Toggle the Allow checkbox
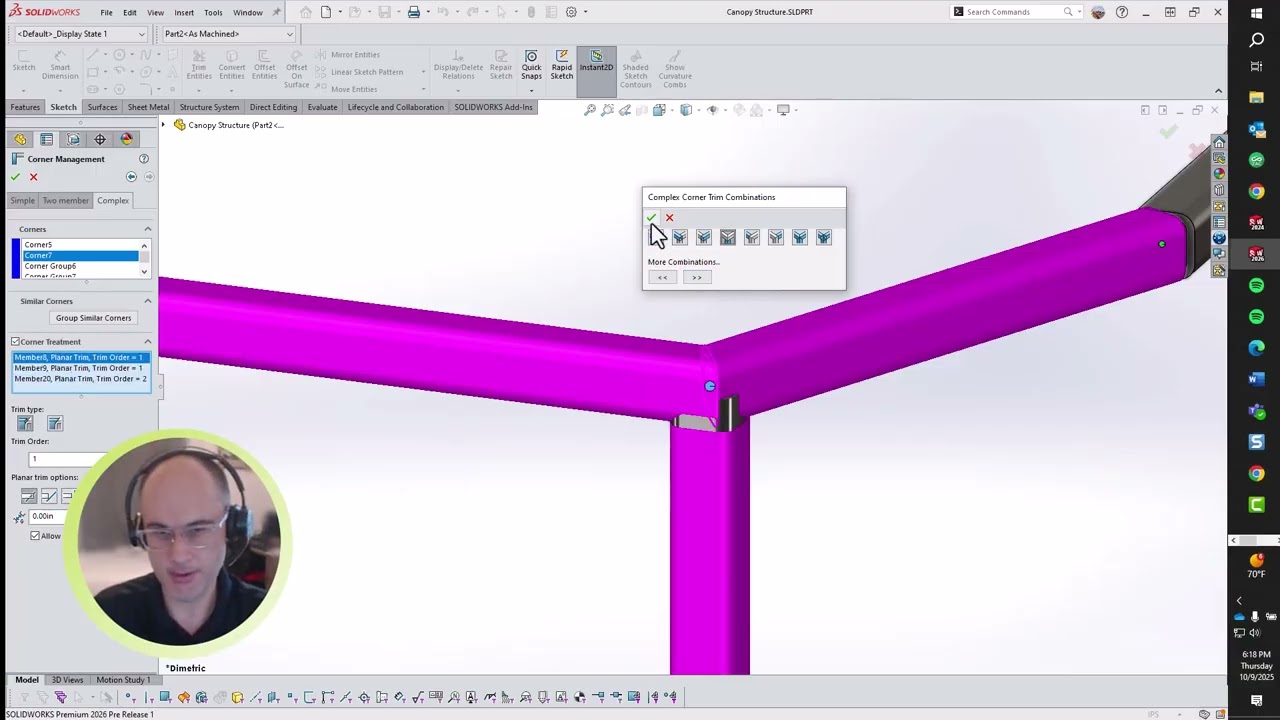The image size is (1280, 720). 35,536
